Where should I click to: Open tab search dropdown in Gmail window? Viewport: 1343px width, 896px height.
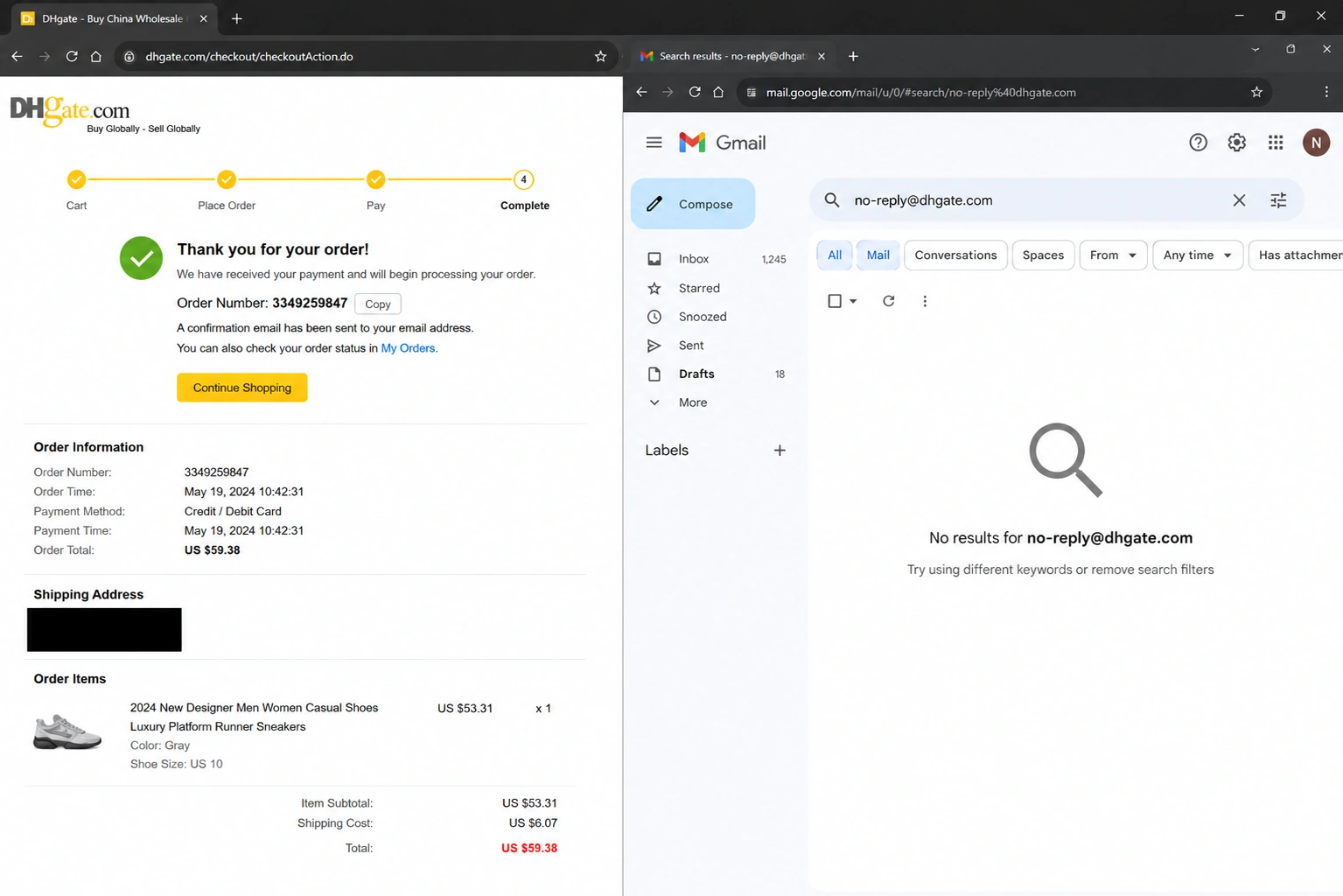pyautogui.click(x=1256, y=49)
